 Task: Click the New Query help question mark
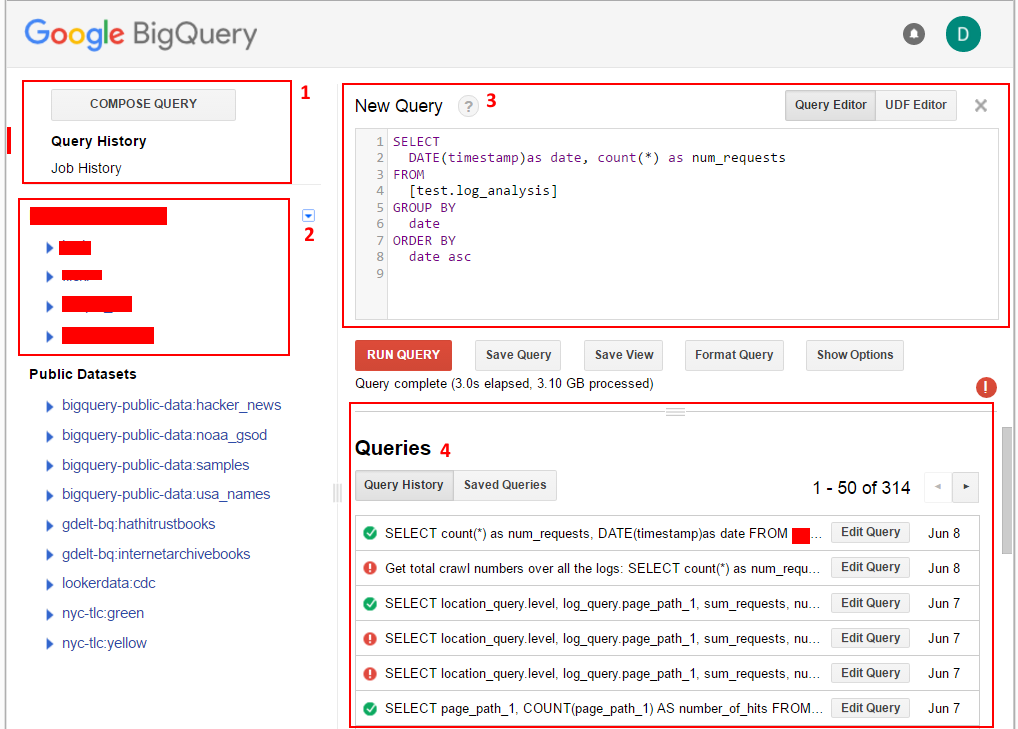pyautogui.click(x=468, y=106)
